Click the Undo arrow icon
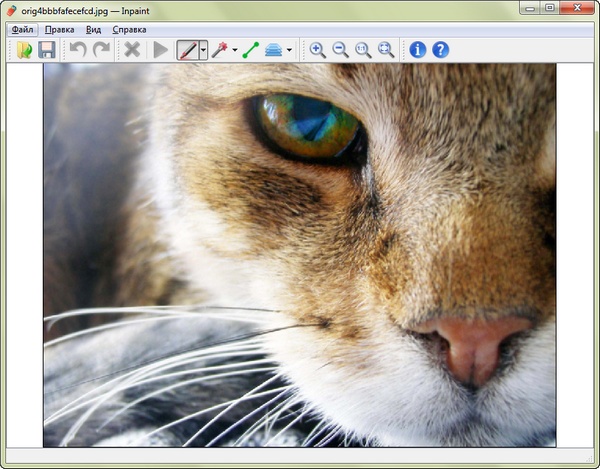Image resolution: width=600 pixels, height=469 pixels. point(78,49)
